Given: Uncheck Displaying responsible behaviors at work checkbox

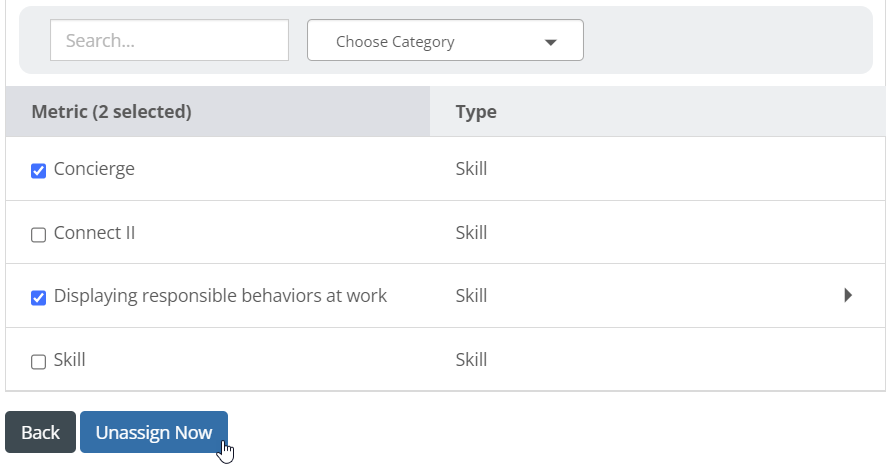Looking at the screenshot, I should coord(38,298).
